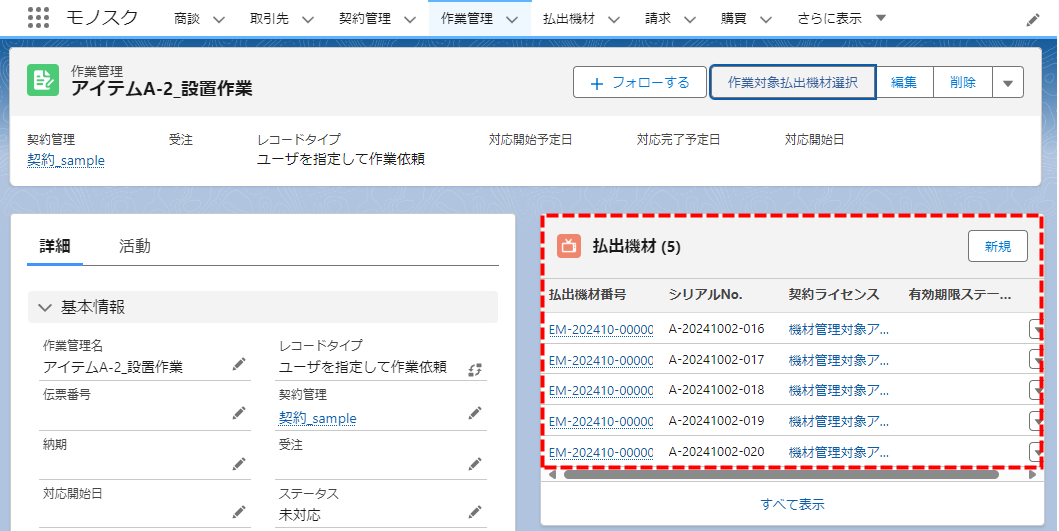The height and width of the screenshot is (531, 1059).
Task: Click the 払出機材 related list icon
Action: (569, 245)
